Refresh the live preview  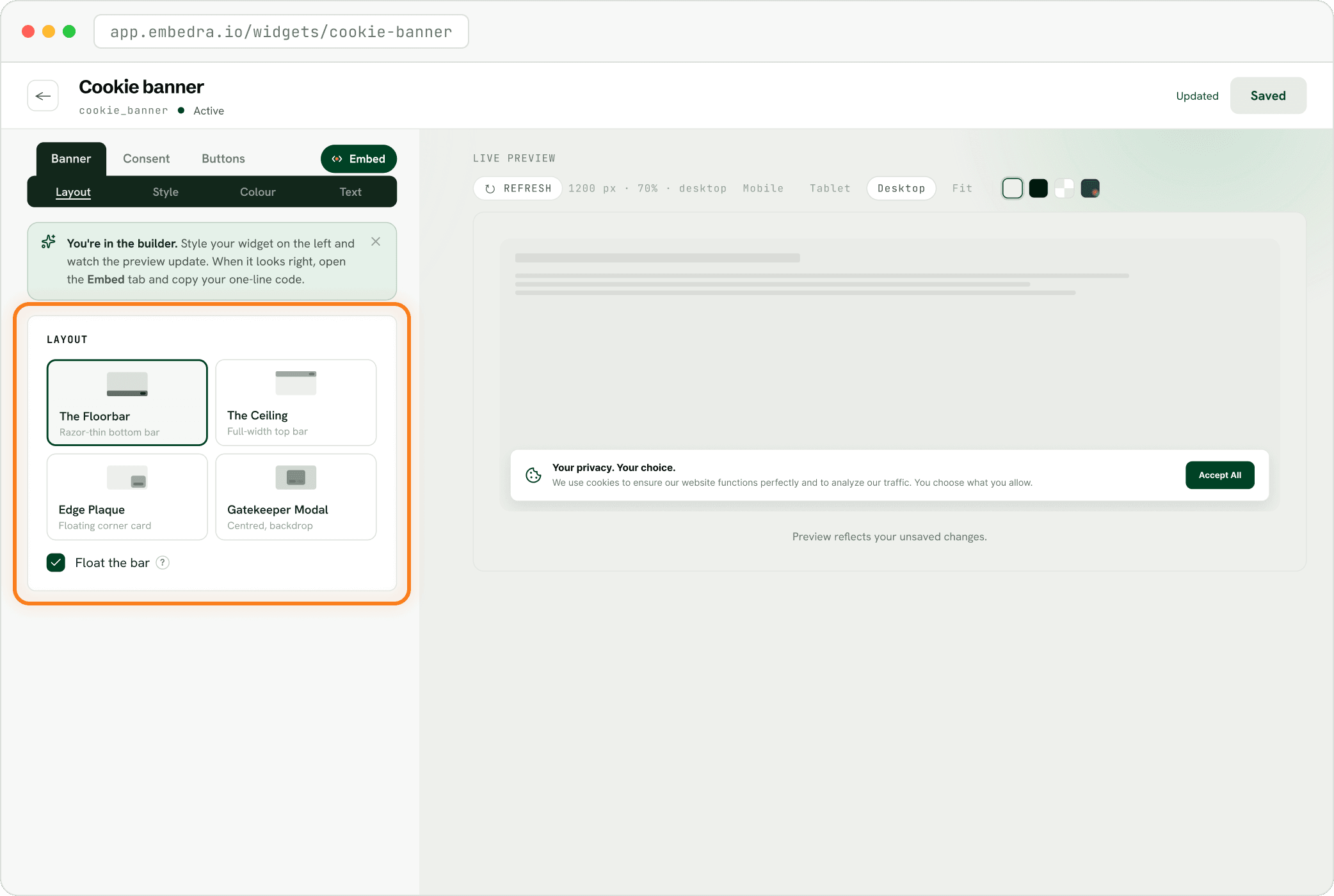[518, 188]
